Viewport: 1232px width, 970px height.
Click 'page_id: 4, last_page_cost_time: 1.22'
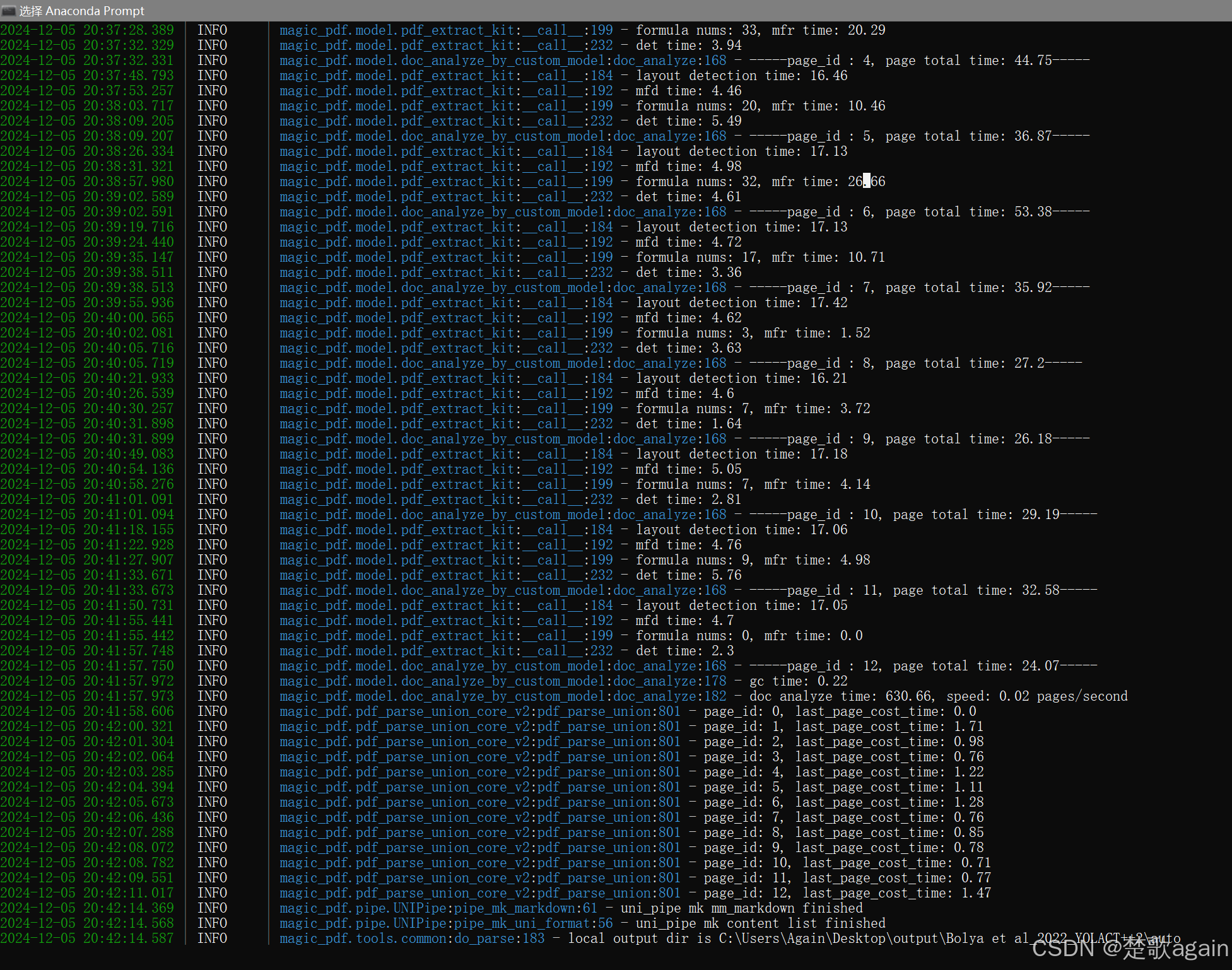pos(844,772)
